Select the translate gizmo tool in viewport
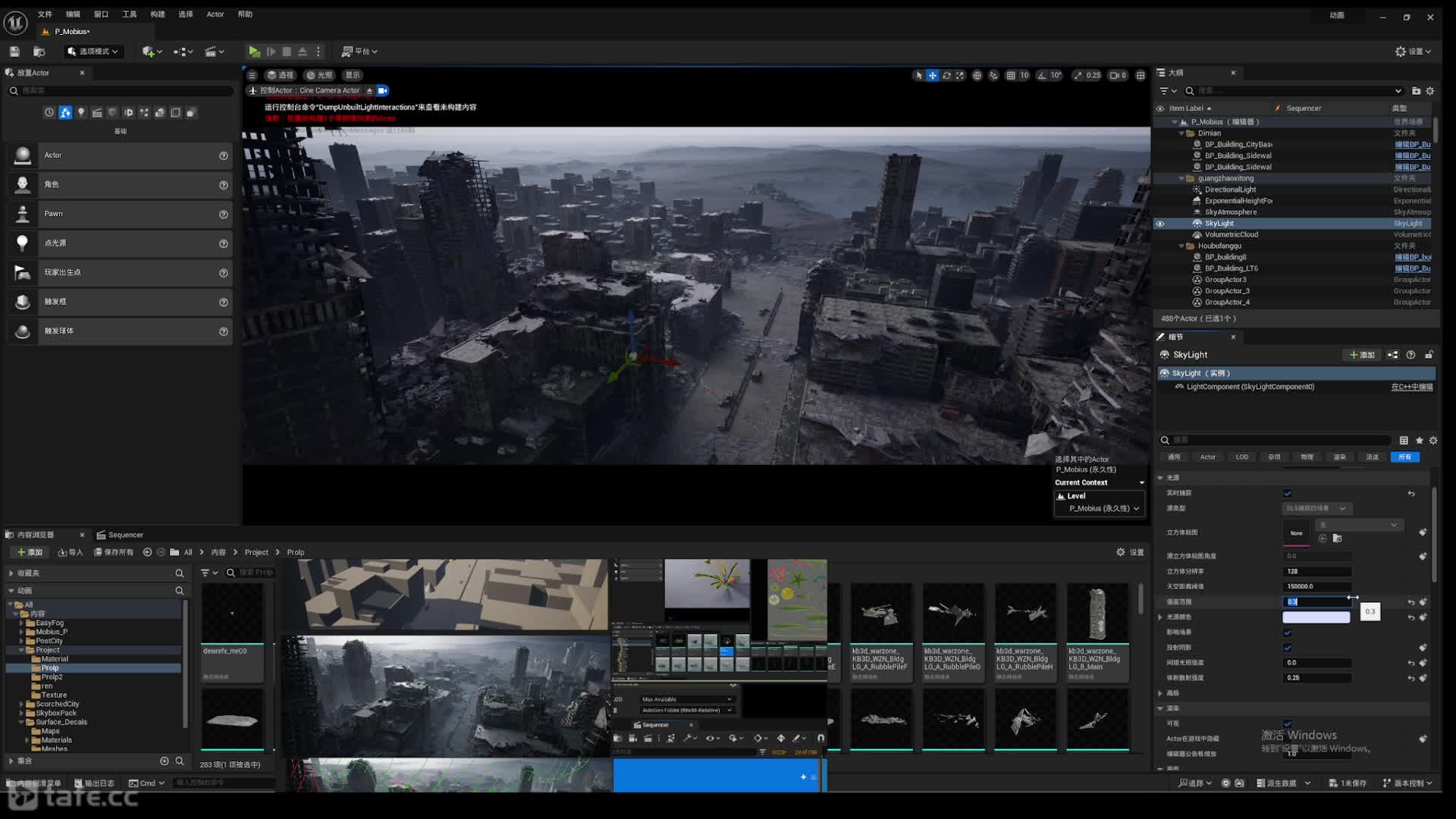The height and width of the screenshot is (819, 1456). click(x=933, y=75)
